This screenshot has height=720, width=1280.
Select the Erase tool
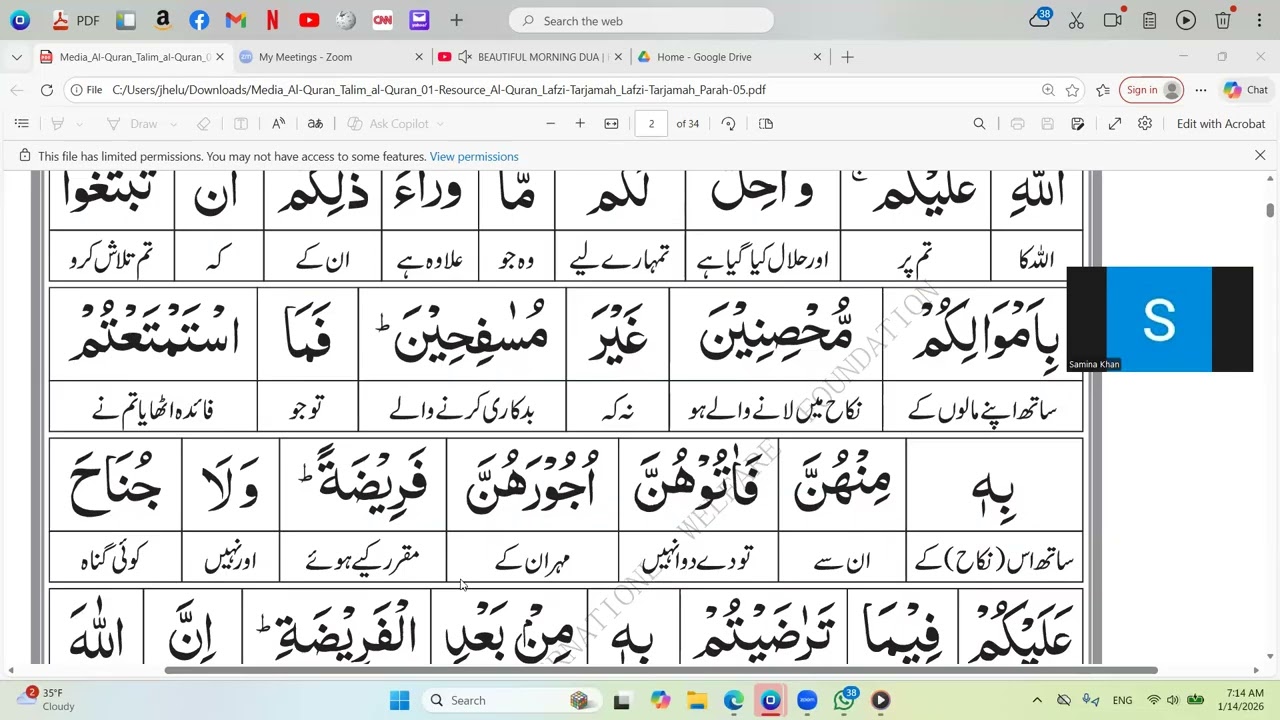[204, 124]
